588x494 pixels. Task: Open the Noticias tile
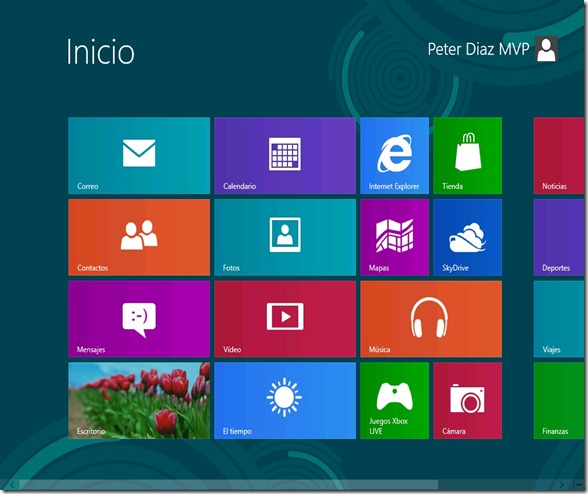click(x=559, y=156)
